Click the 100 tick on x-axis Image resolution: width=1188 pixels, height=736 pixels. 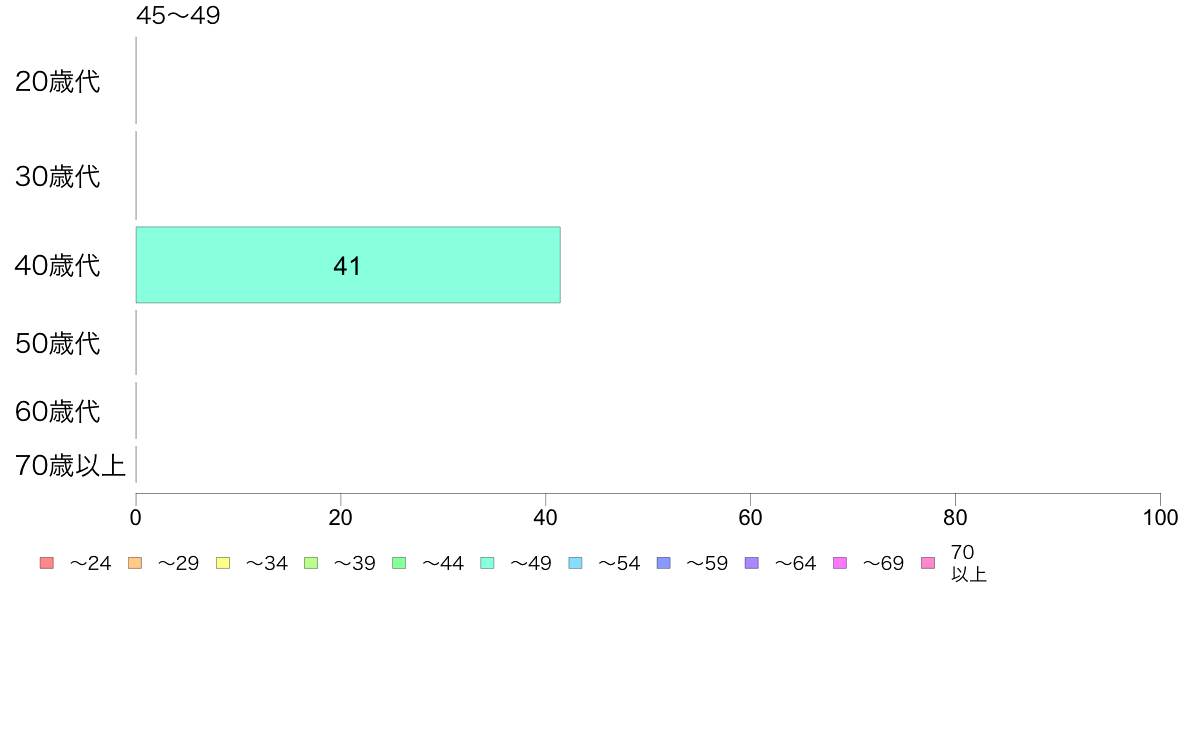tap(1160, 518)
